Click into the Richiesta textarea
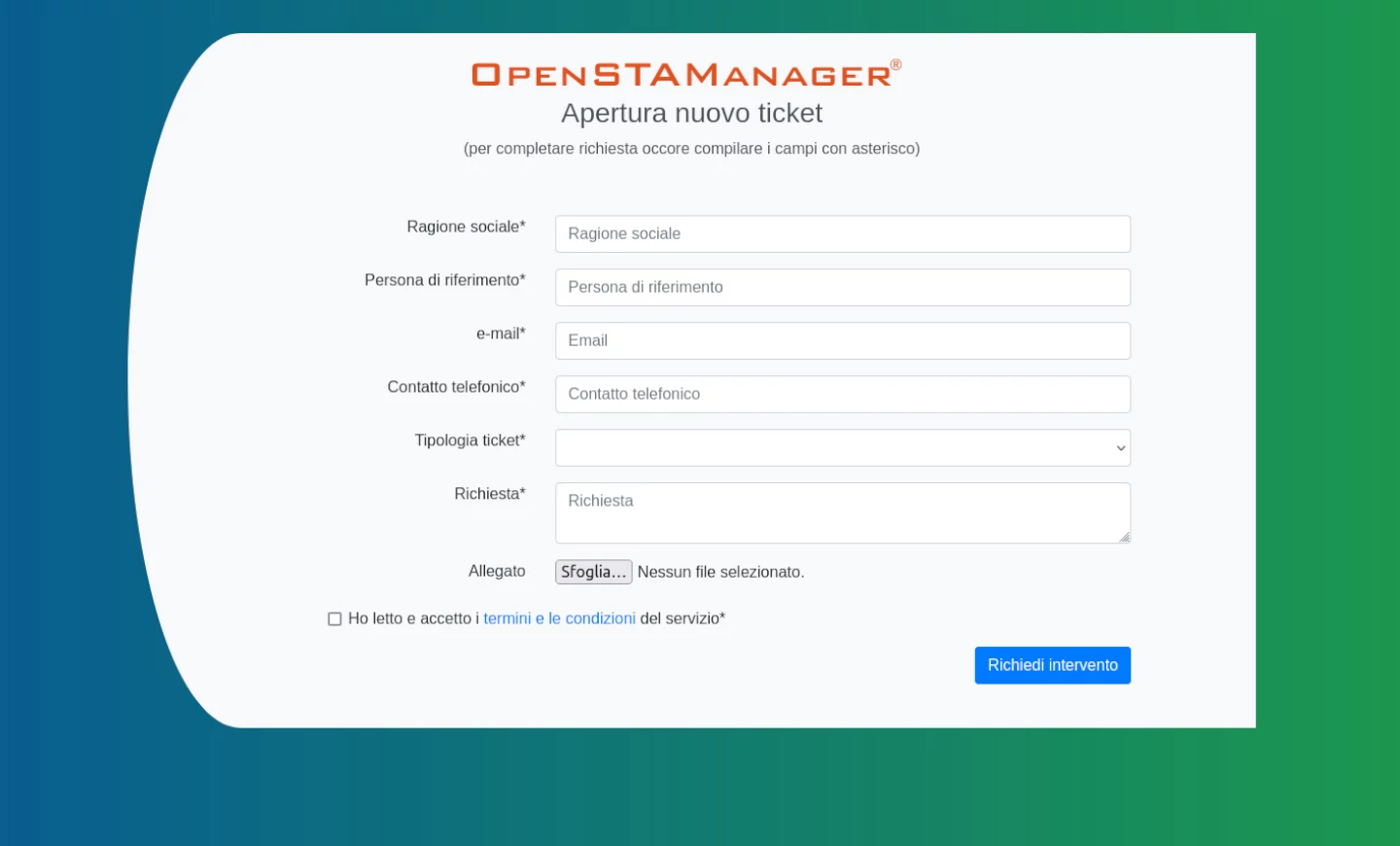 (x=843, y=513)
